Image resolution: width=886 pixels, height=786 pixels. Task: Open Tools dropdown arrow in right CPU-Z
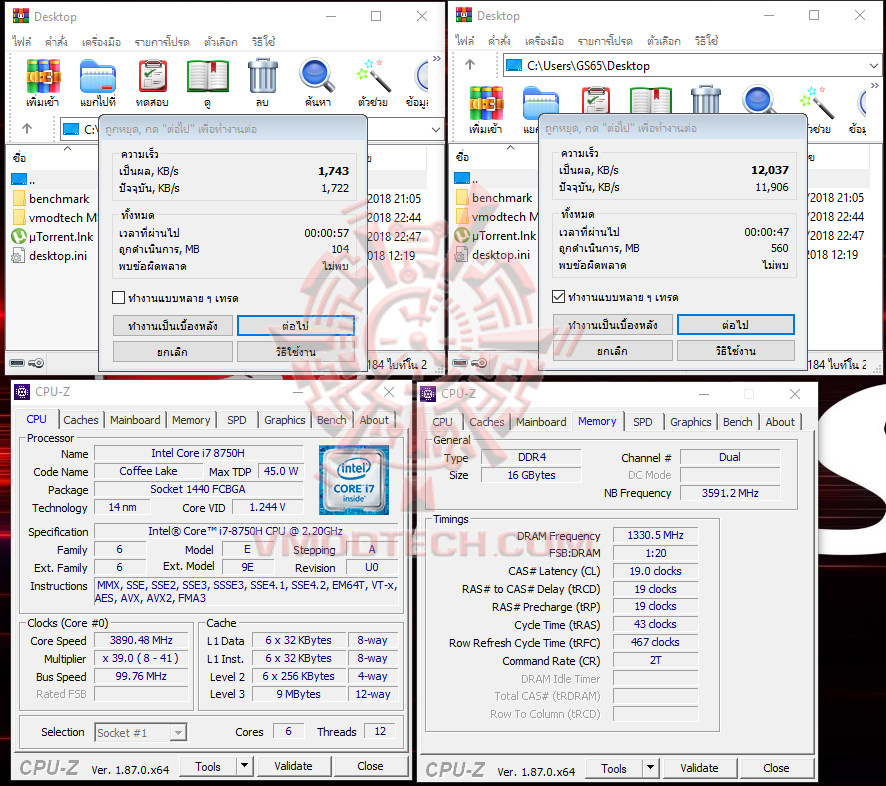[650, 767]
